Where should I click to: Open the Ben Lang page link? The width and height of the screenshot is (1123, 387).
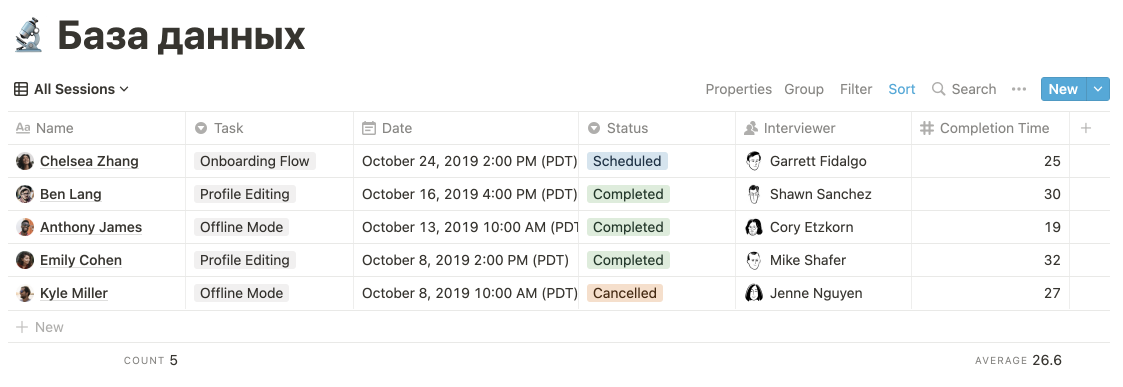70,194
